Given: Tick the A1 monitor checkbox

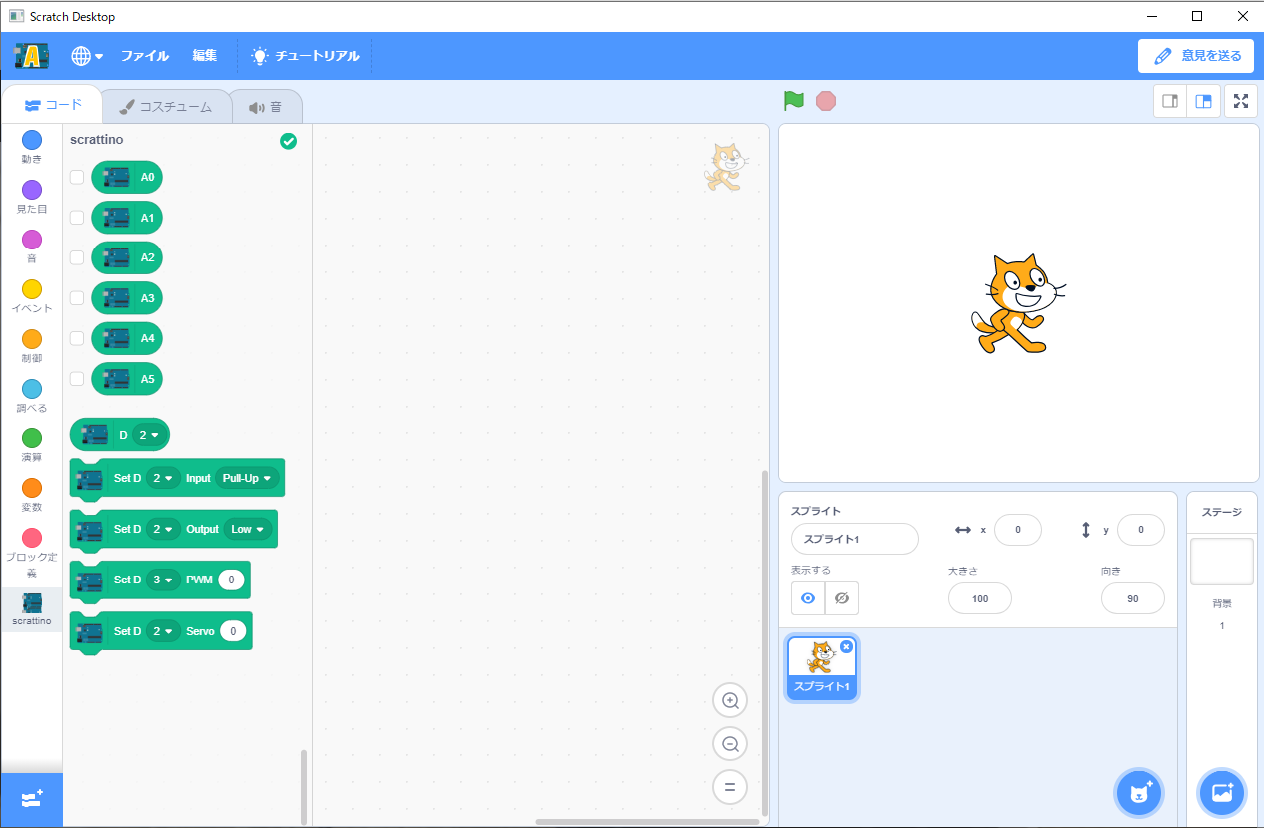Looking at the screenshot, I should pos(77,217).
